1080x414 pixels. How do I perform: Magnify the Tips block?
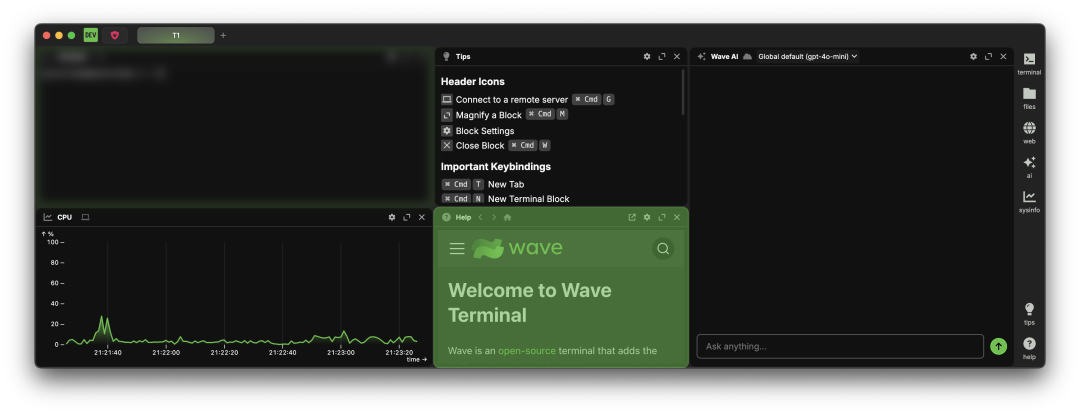click(x=662, y=56)
